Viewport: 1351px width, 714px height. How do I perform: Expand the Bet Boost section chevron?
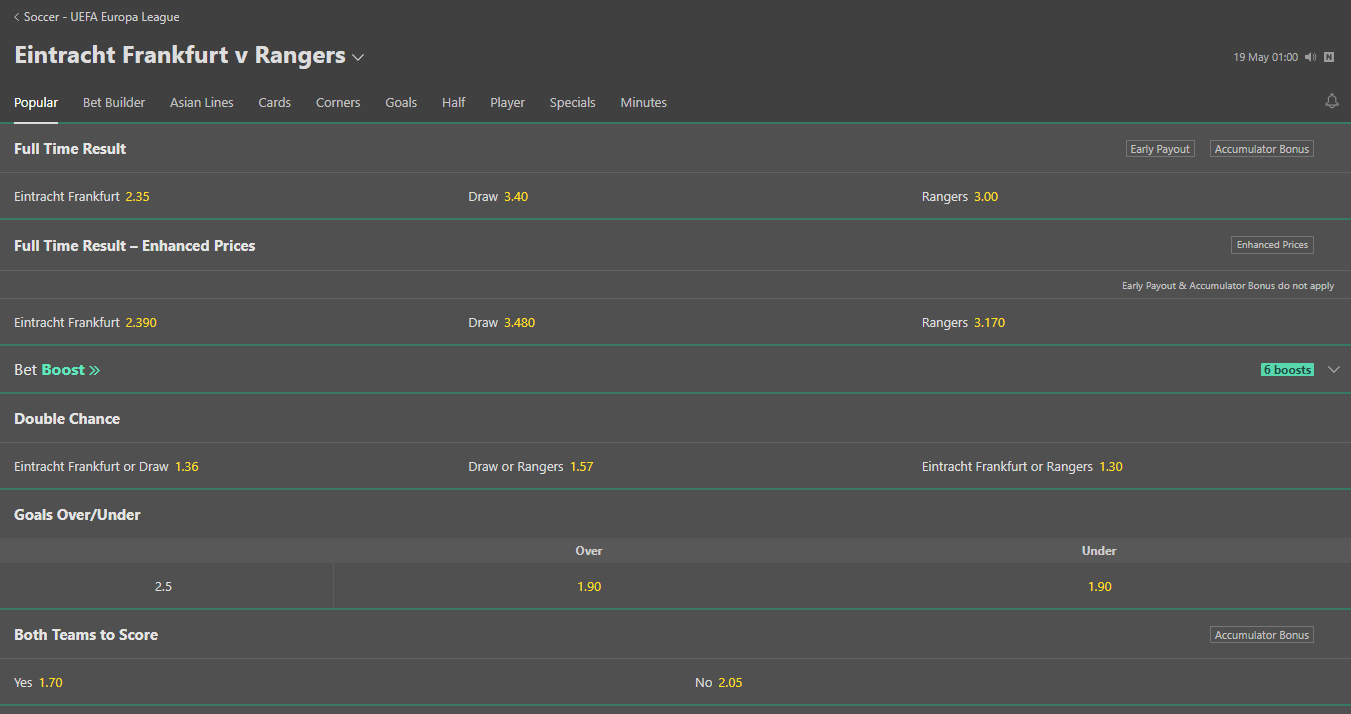[x=1333, y=370]
